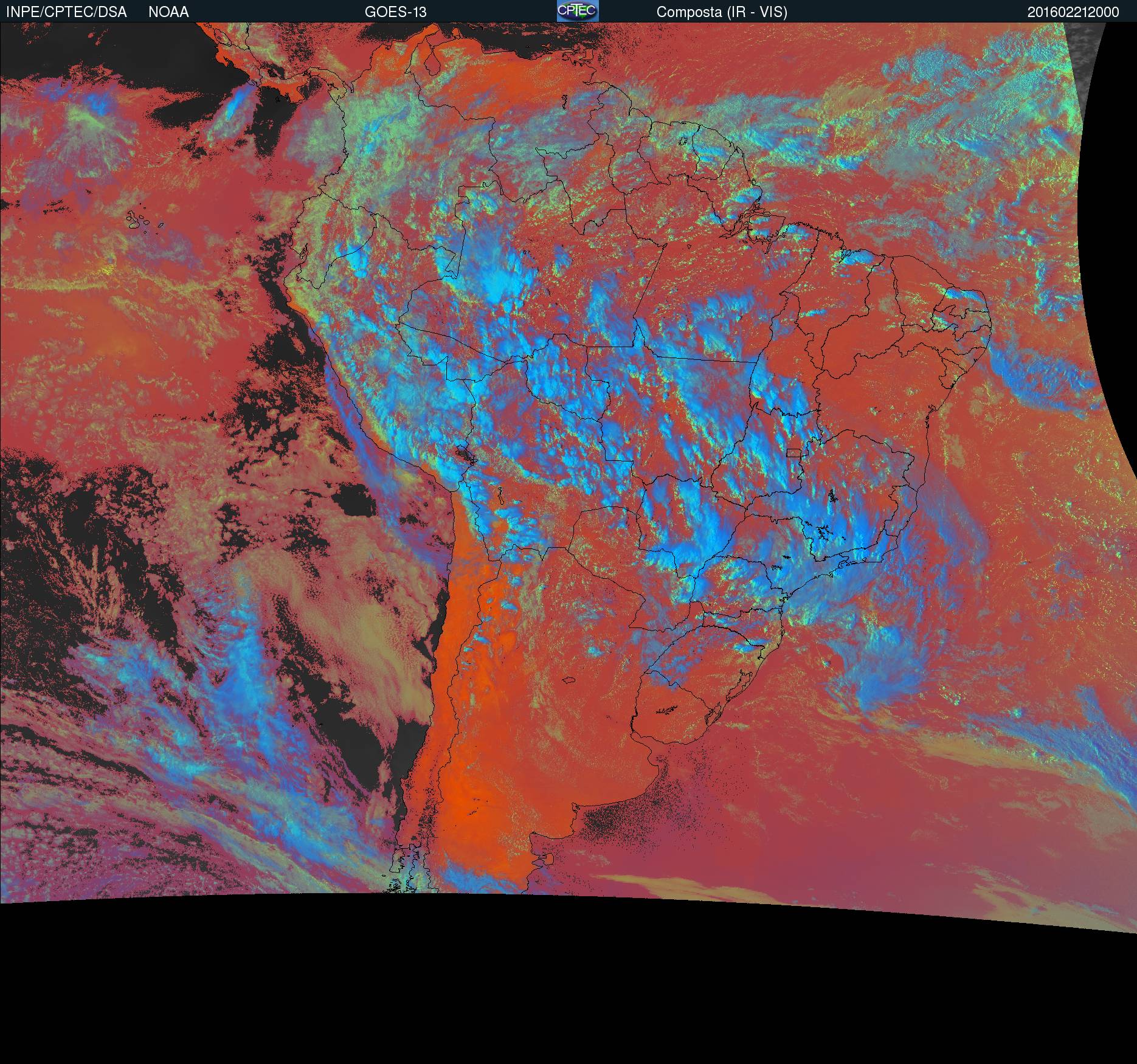Click the GOES-13 satellite label

pyautogui.click(x=395, y=12)
